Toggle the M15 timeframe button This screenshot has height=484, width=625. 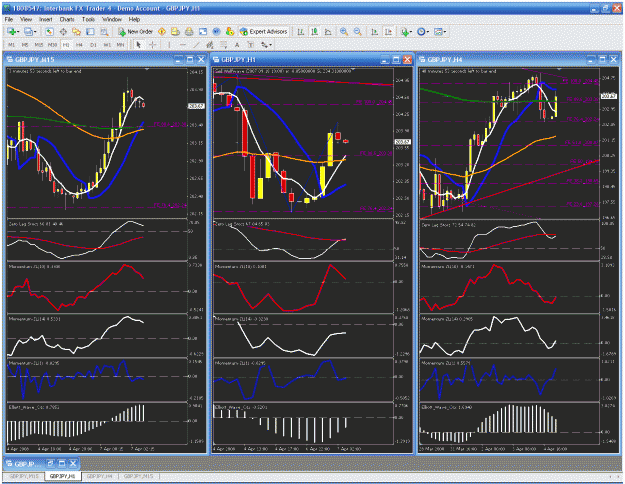[x=39, y=45]
